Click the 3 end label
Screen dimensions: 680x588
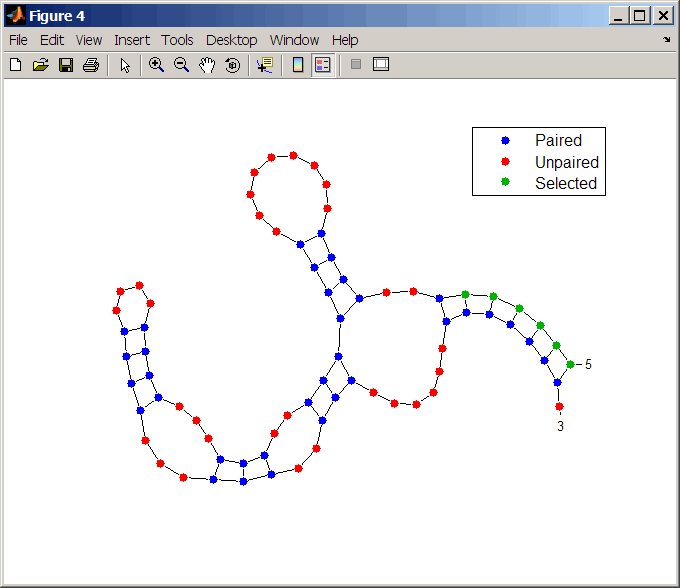coord(560,426)
